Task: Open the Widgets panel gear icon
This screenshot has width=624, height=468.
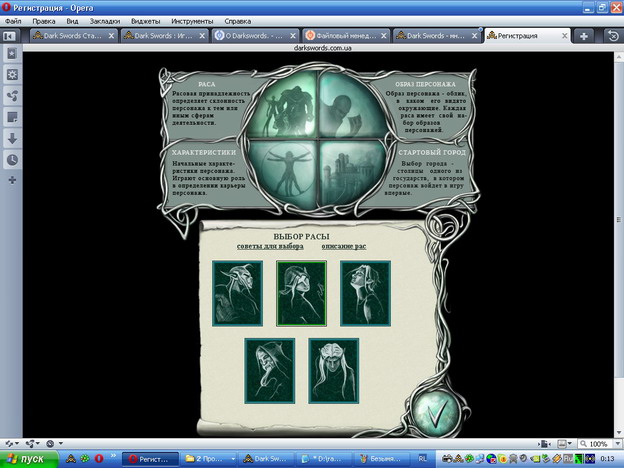Action: [x=12, y=74]
